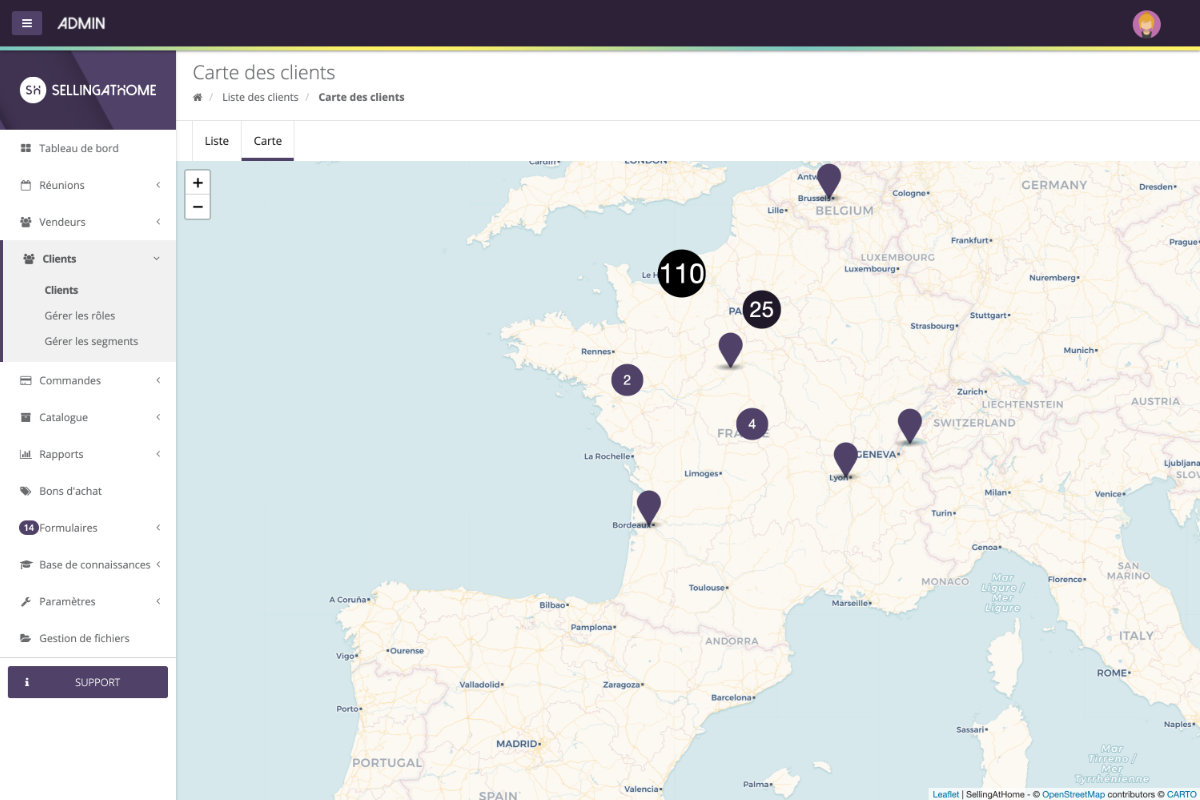
Task: Toggle the hamburger sidebar menu button
Action: click(x=27, y=22)
